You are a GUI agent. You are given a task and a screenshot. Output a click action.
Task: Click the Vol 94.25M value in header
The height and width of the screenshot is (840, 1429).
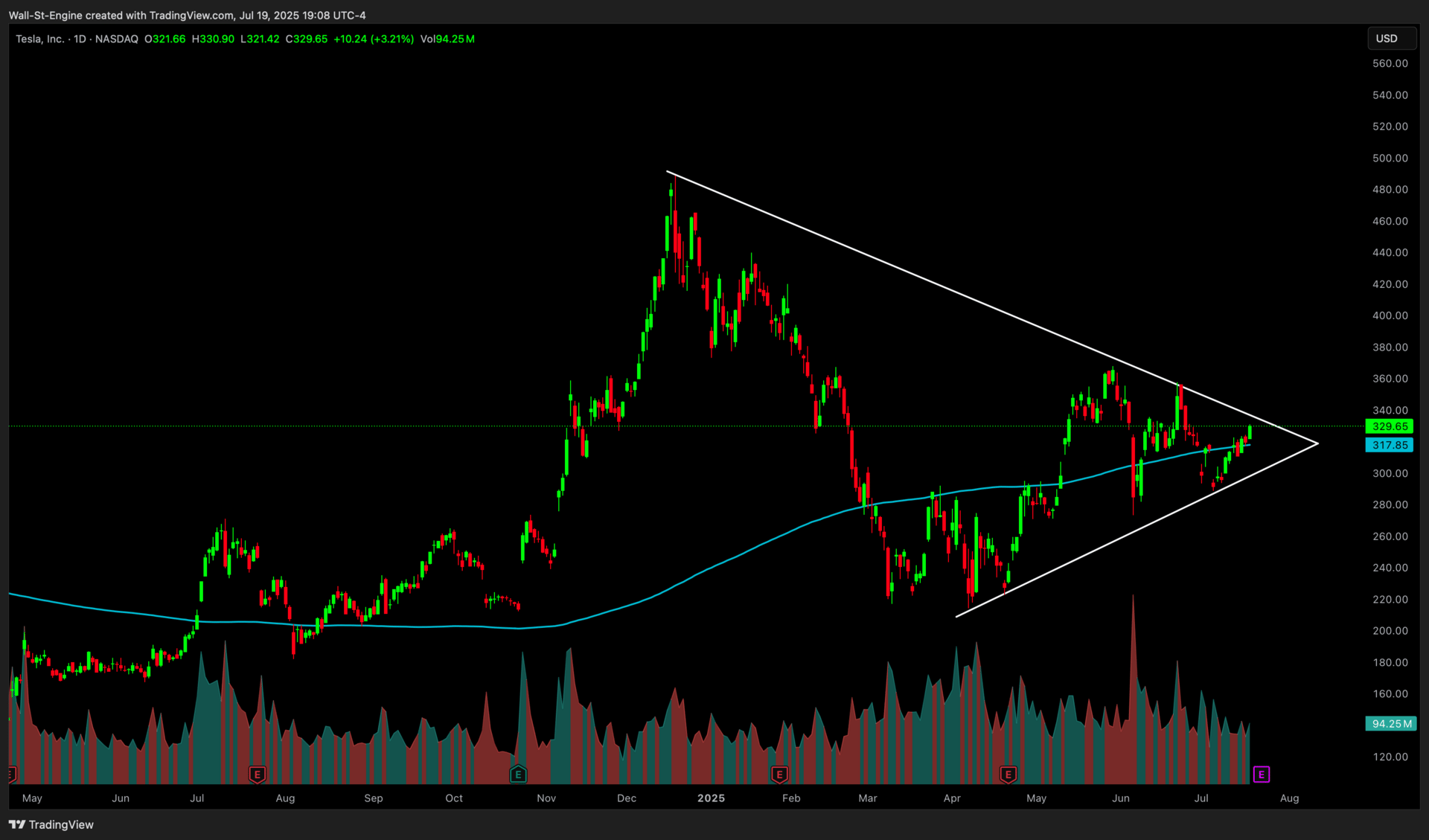point(447,39)
